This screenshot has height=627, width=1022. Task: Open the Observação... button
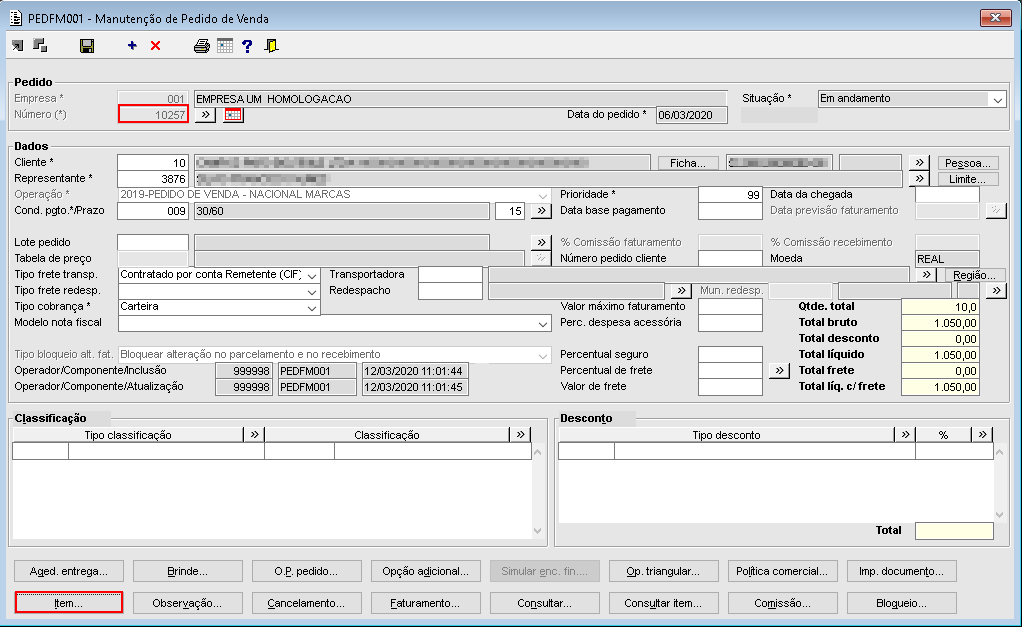[x=187, y=603]
